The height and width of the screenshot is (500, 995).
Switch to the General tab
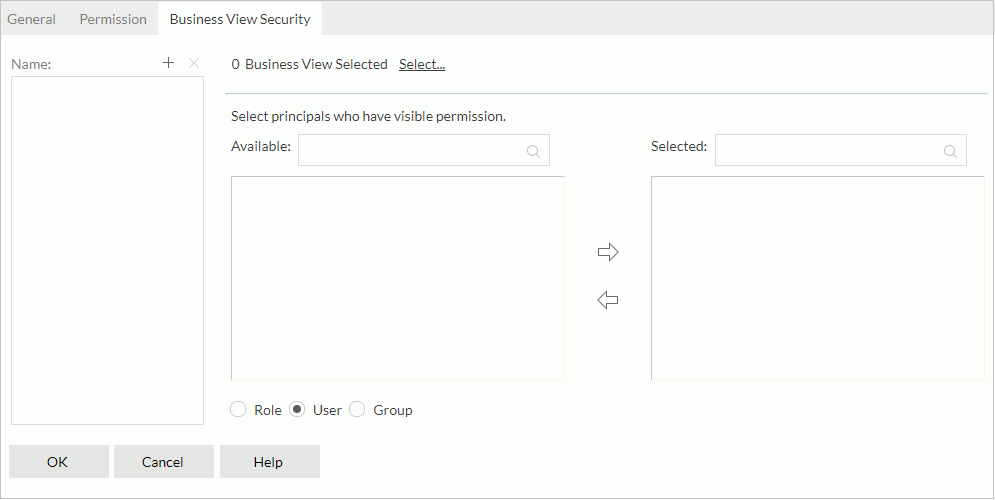coord(32,19)
